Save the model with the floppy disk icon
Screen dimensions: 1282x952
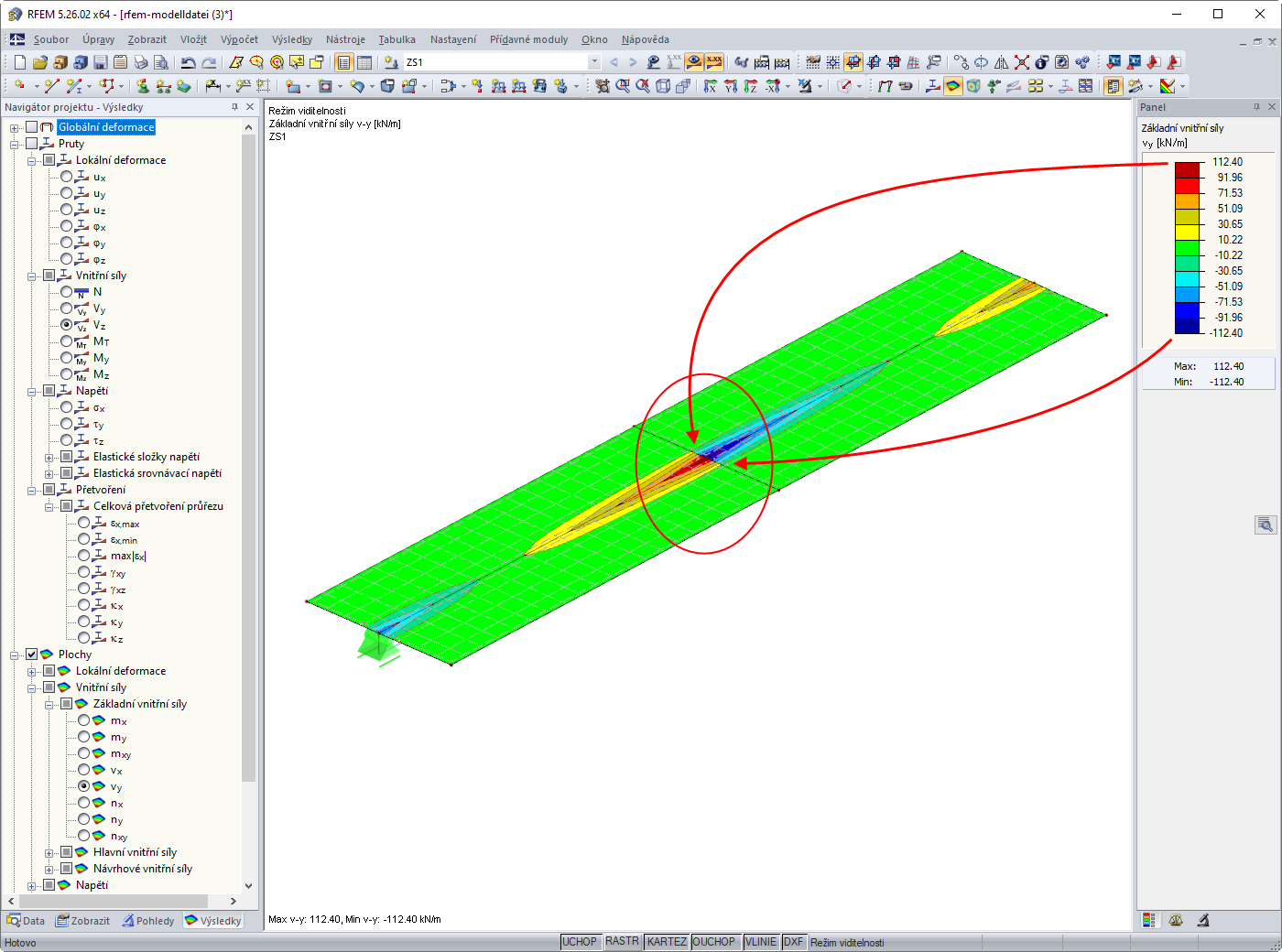100,62
